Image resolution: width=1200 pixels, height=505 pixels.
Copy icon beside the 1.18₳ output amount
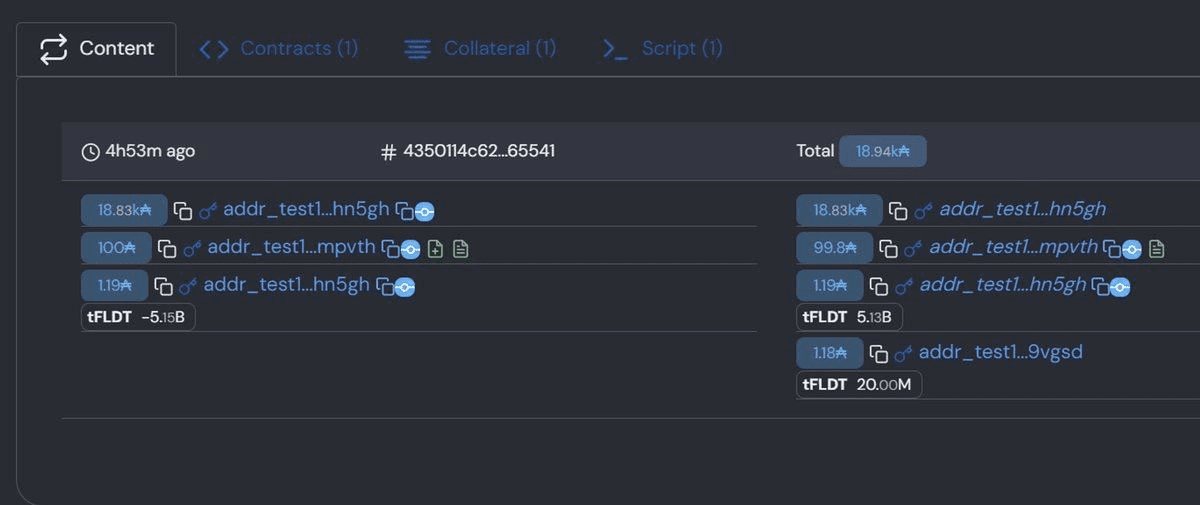(879, 353)
